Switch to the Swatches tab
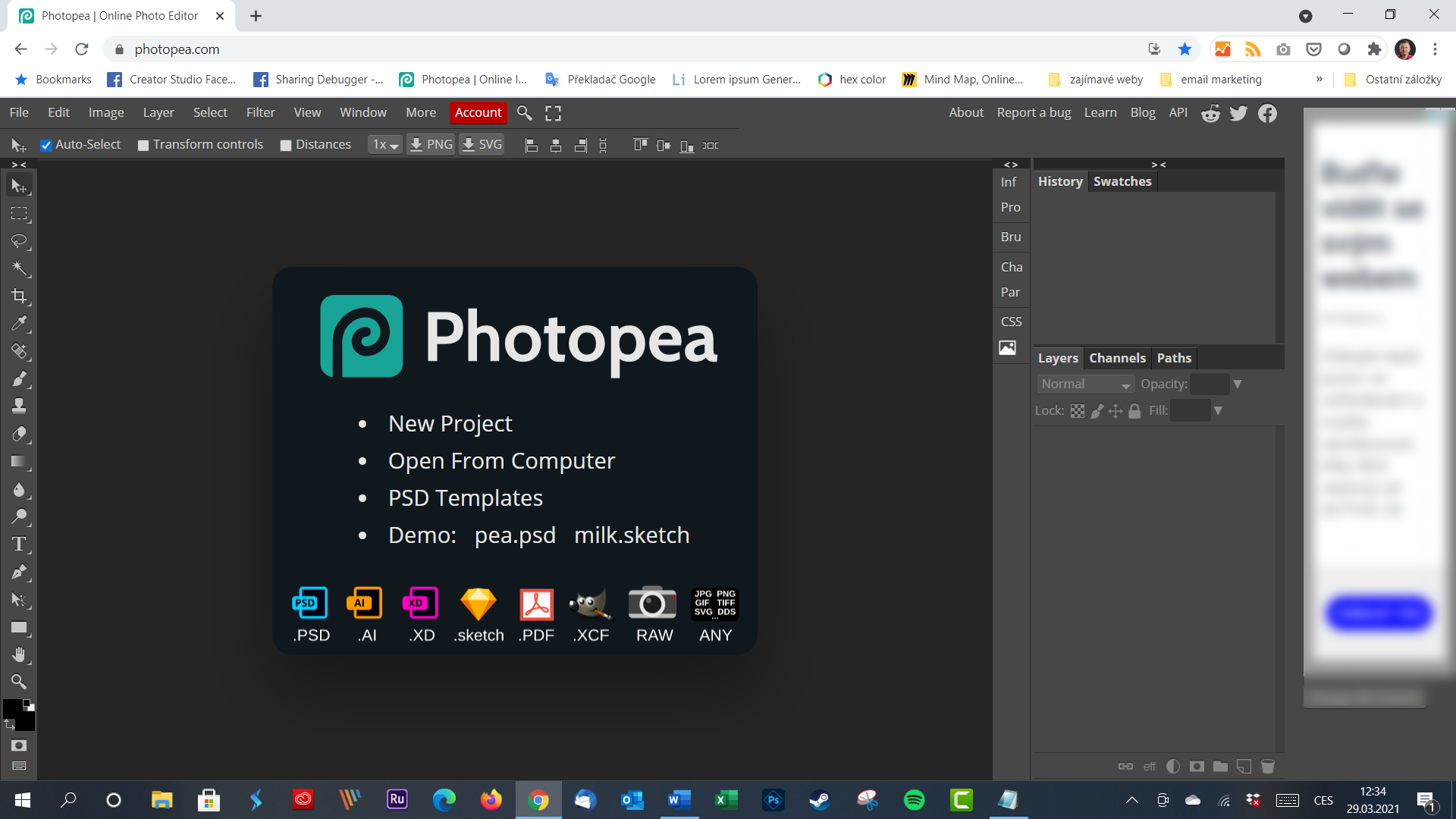Image resolution: width=1456 pixels, height=819 pixels. click(x=1122, y=181)
